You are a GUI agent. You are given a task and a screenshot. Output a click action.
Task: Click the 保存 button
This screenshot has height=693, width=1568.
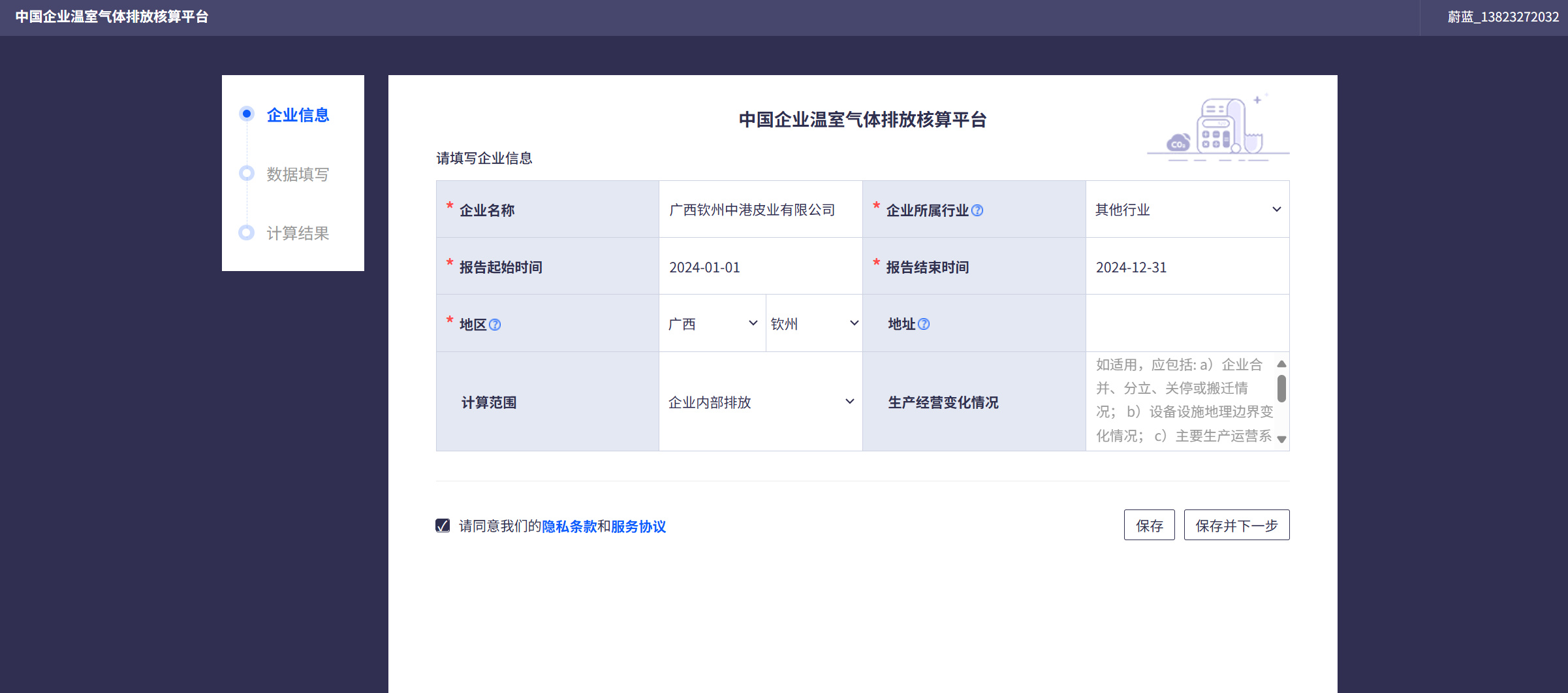1149,525
